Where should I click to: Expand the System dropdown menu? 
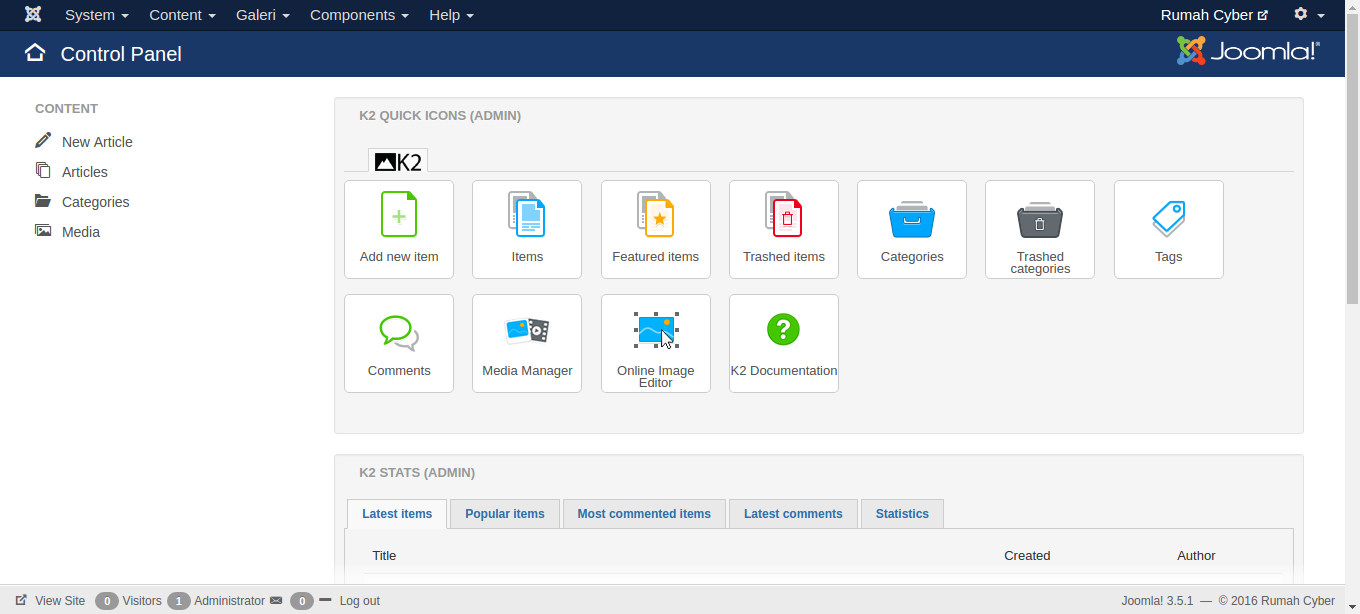[97, 15]
